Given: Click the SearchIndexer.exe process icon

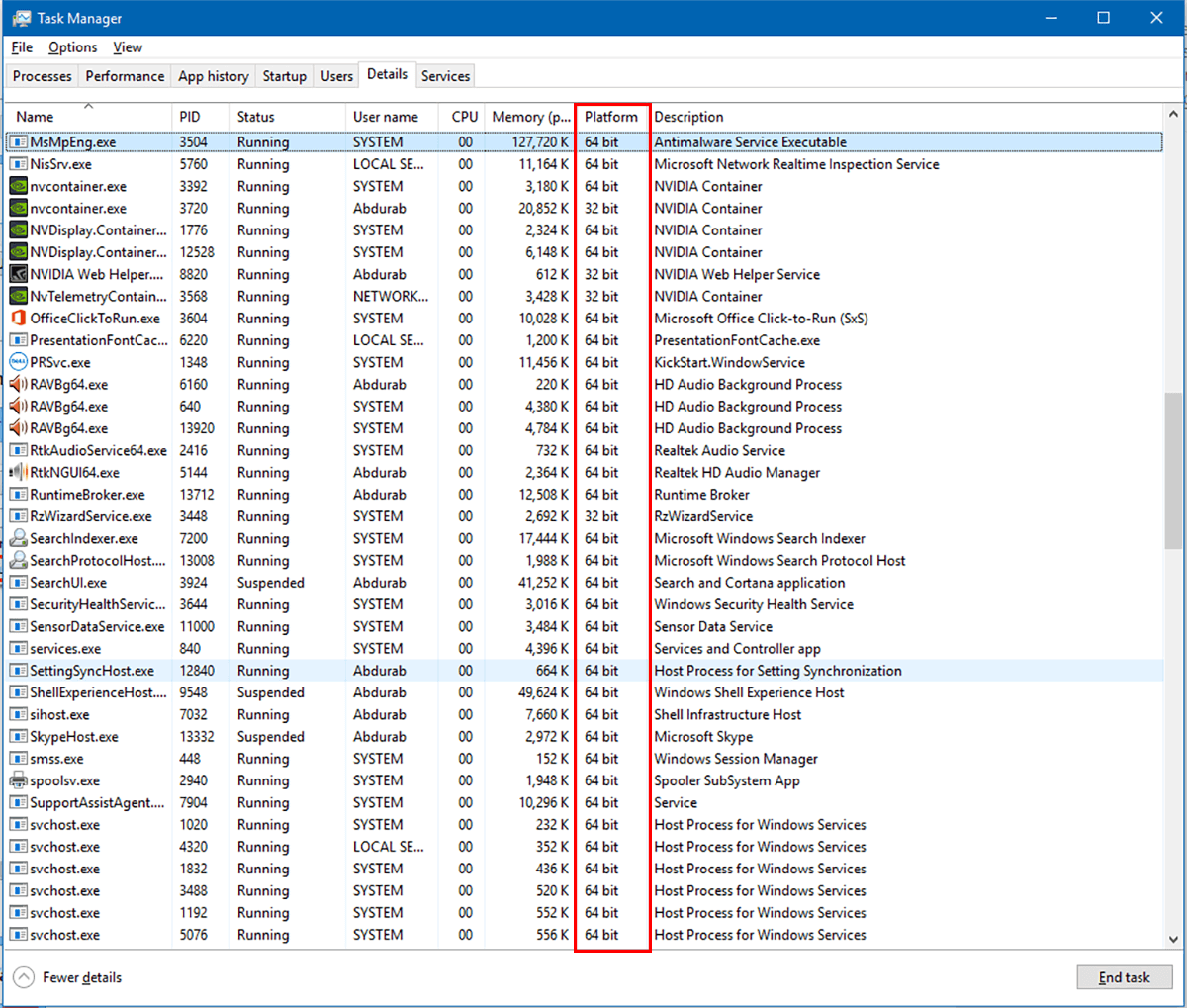Looking at the screenshot, I should click(x=18, y=538).
